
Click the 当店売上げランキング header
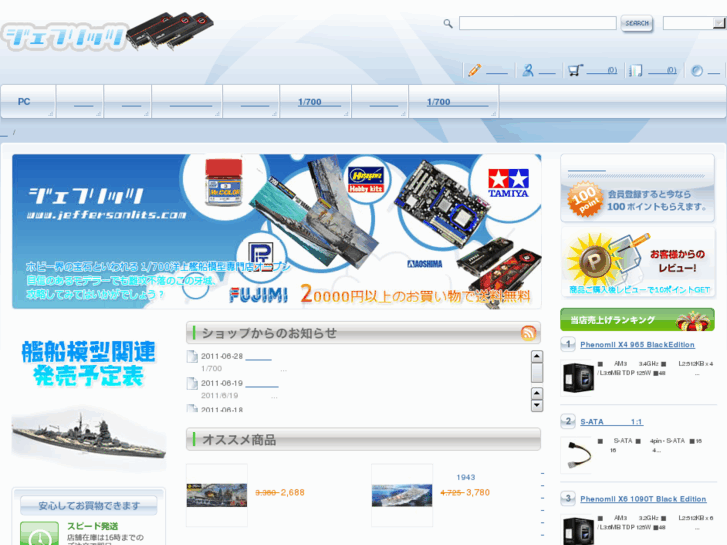pos(637,320)
